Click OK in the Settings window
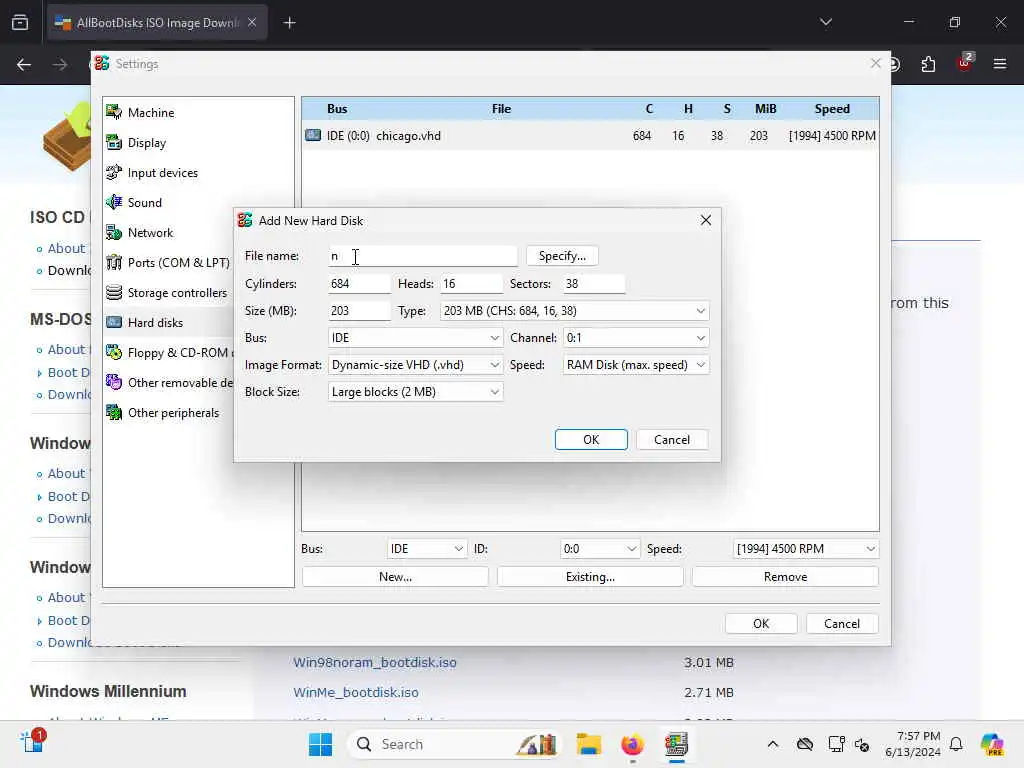Image resolution: width=1024 pixels, height=768 pixels. [x=761, y=624]
